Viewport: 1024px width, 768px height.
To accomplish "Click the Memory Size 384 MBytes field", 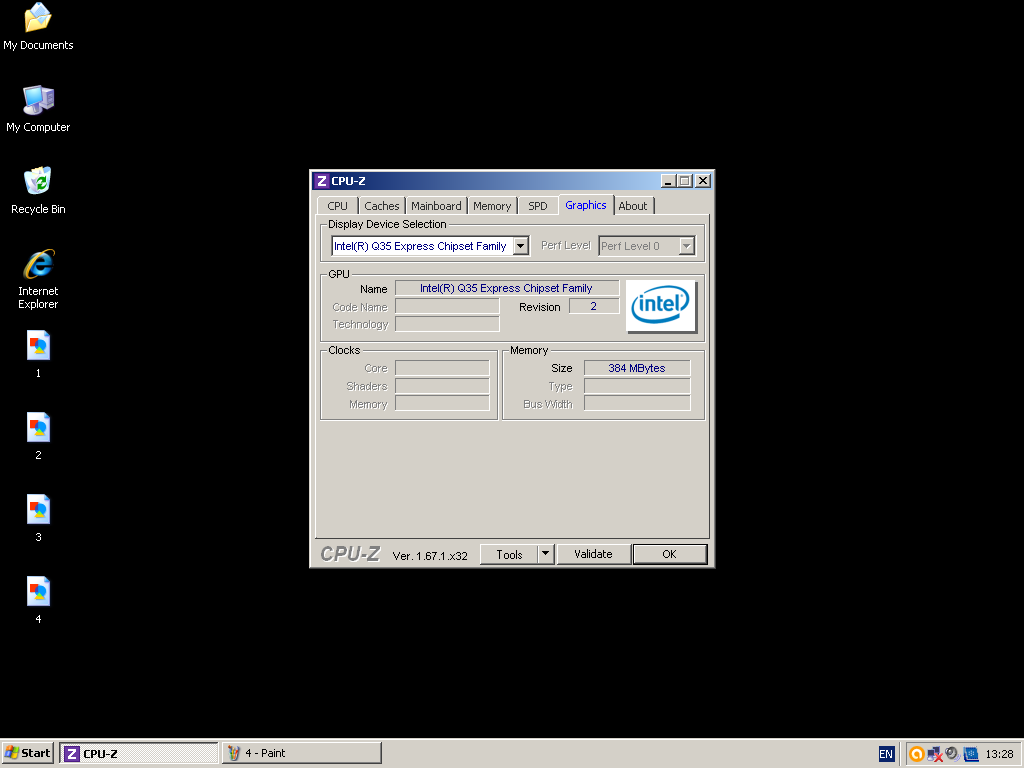I will tap(637, 368).
